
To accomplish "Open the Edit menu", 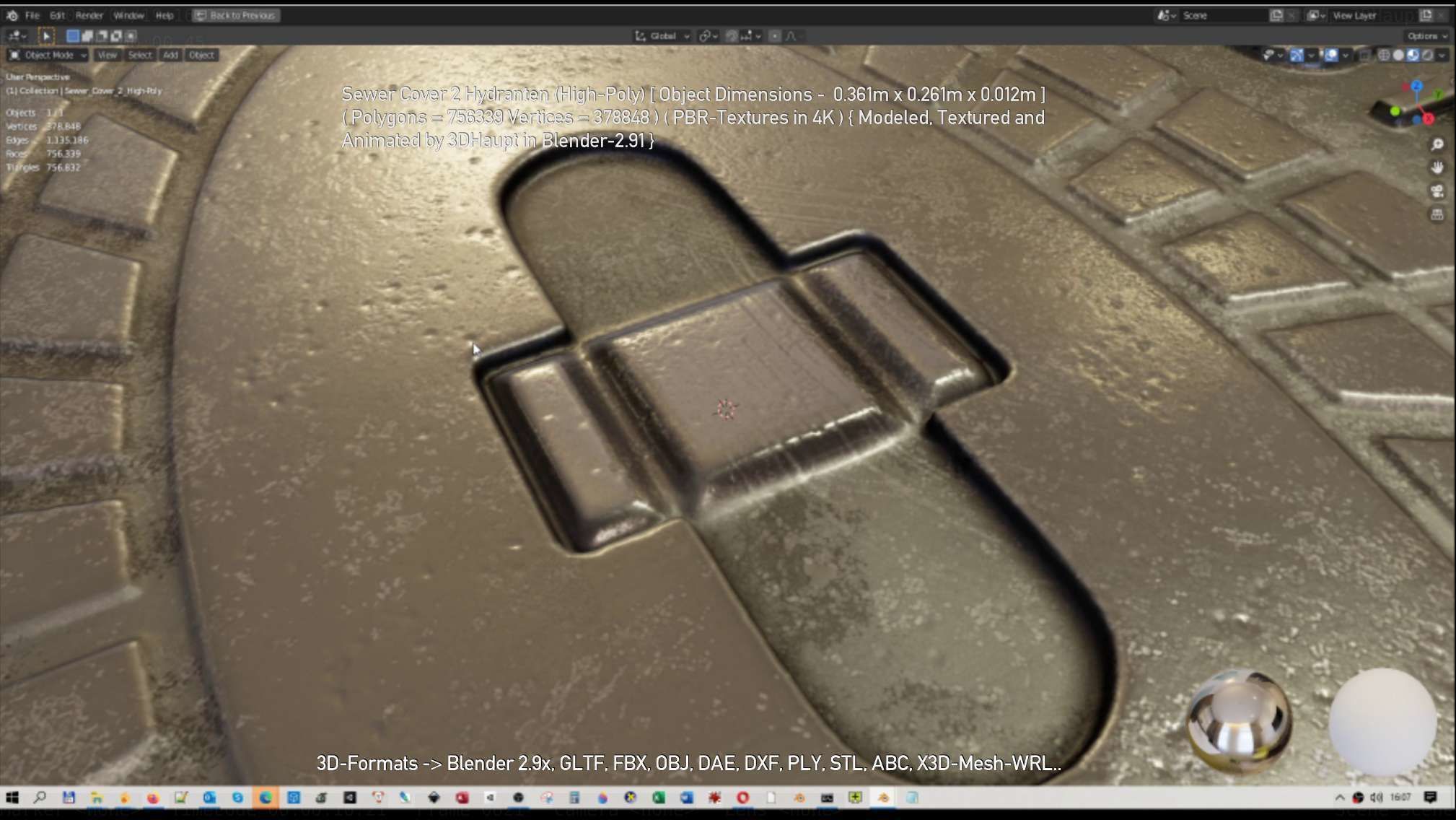I will tap(58, 15).
